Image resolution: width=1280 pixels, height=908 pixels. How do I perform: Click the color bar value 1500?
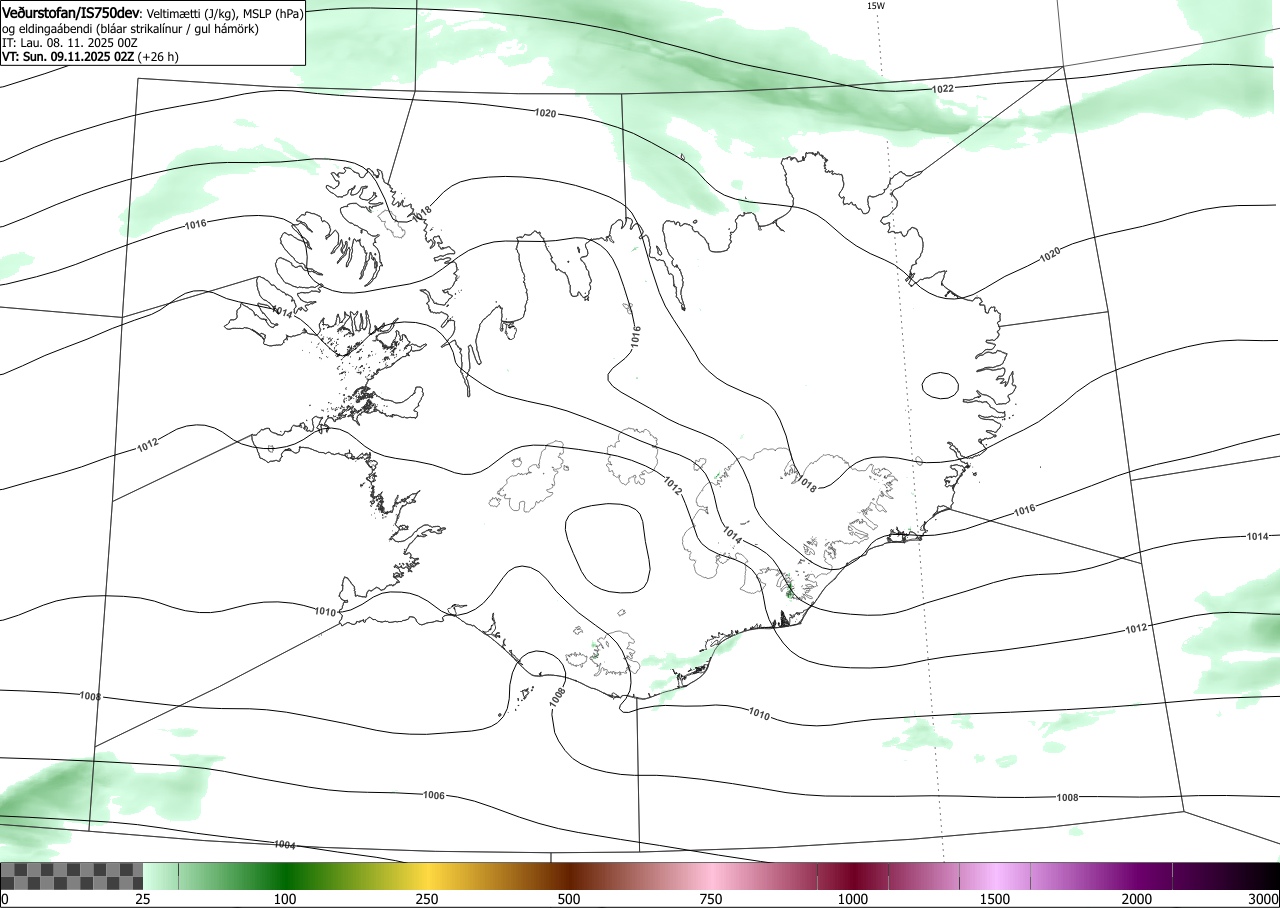995,899
